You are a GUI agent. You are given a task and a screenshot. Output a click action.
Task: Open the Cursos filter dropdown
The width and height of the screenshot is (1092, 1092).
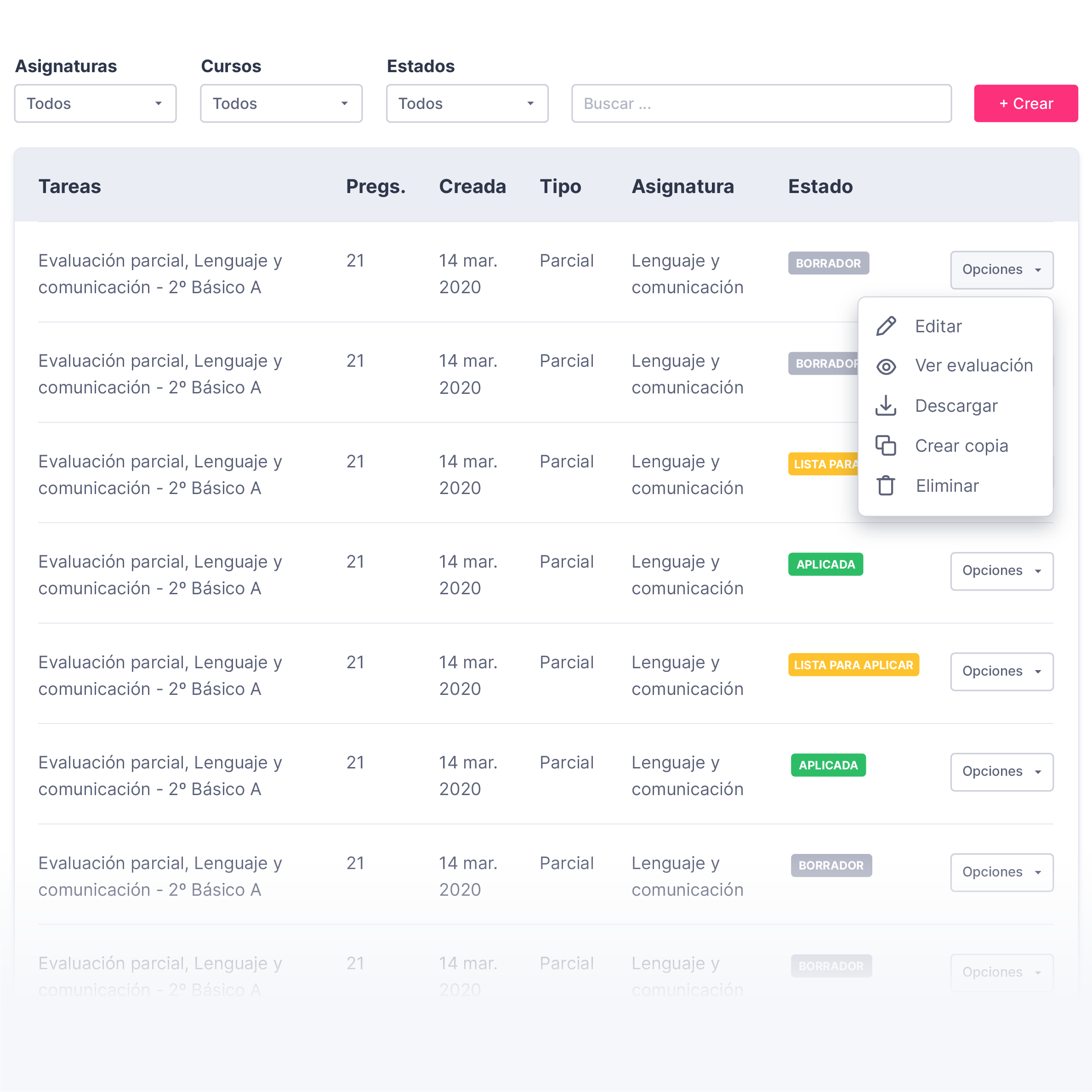[281, 103]
